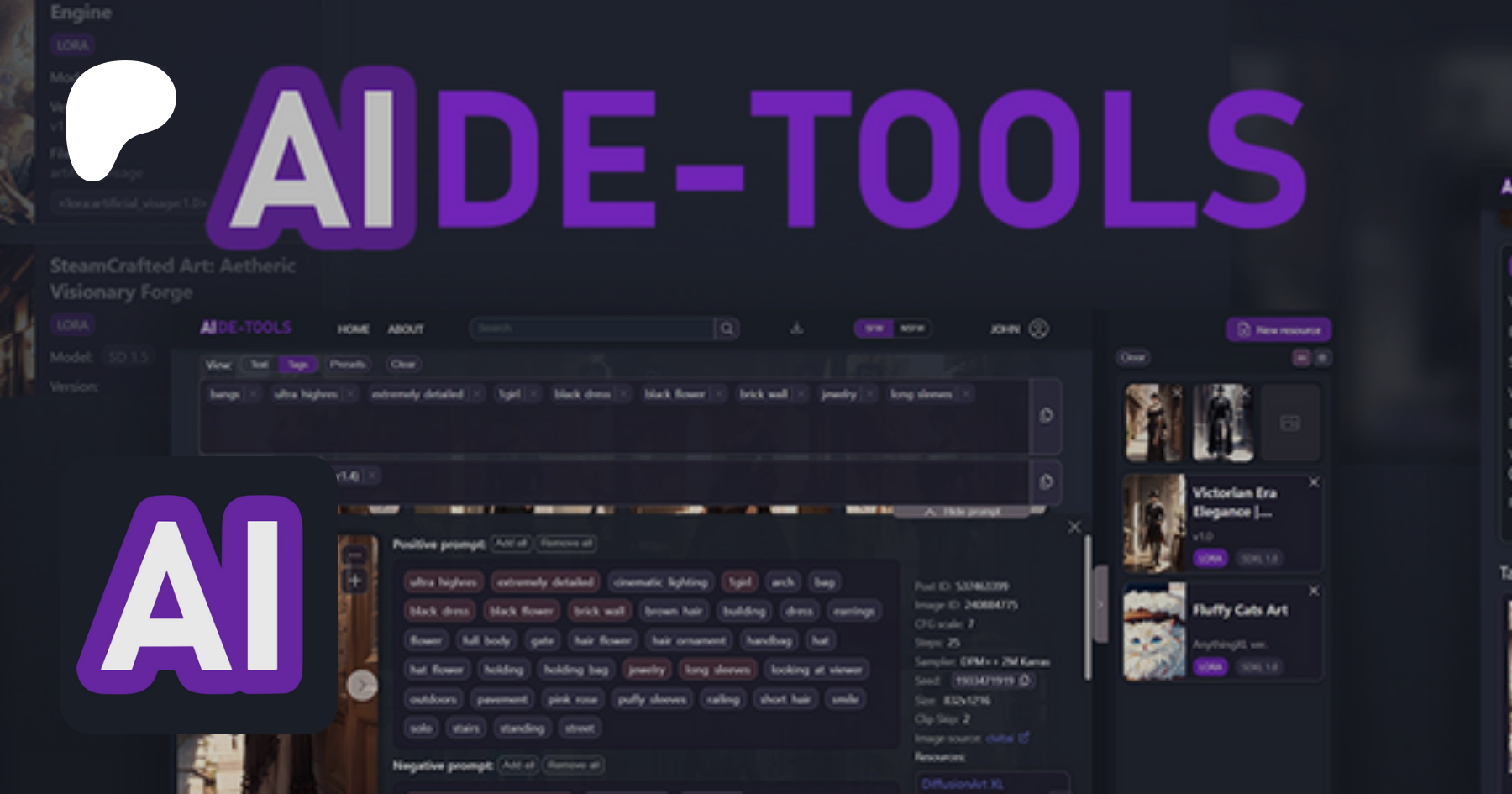
Task: Zoom in with the plus icon
Action: 355,581
